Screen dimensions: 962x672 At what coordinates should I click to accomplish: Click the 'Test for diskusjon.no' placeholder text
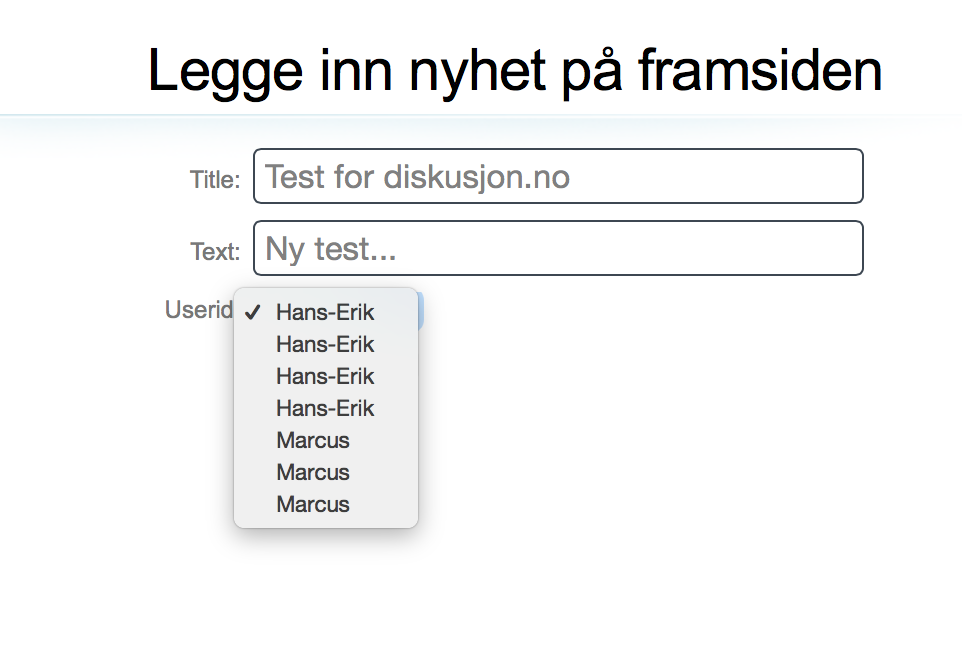417,177
